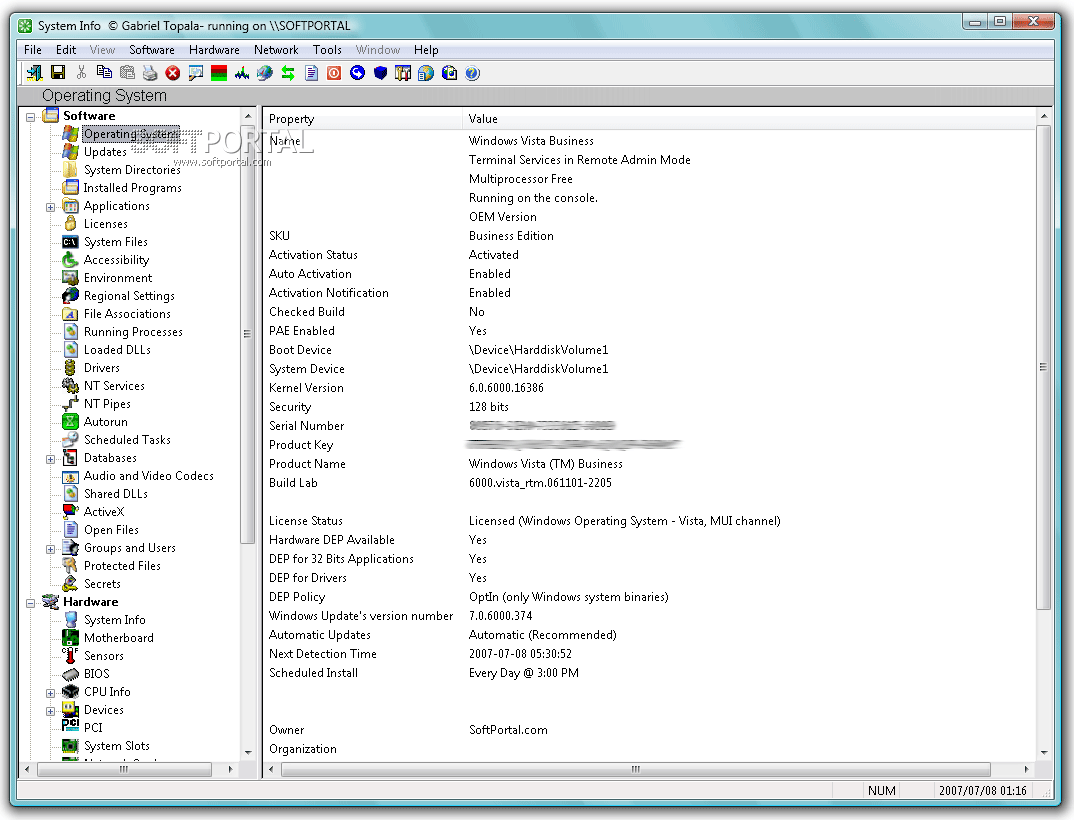Image resolution: width=1074 pixels, height=820 pixels.
Task: Click the Regional Settings globe icon
Action: (70, 295)
